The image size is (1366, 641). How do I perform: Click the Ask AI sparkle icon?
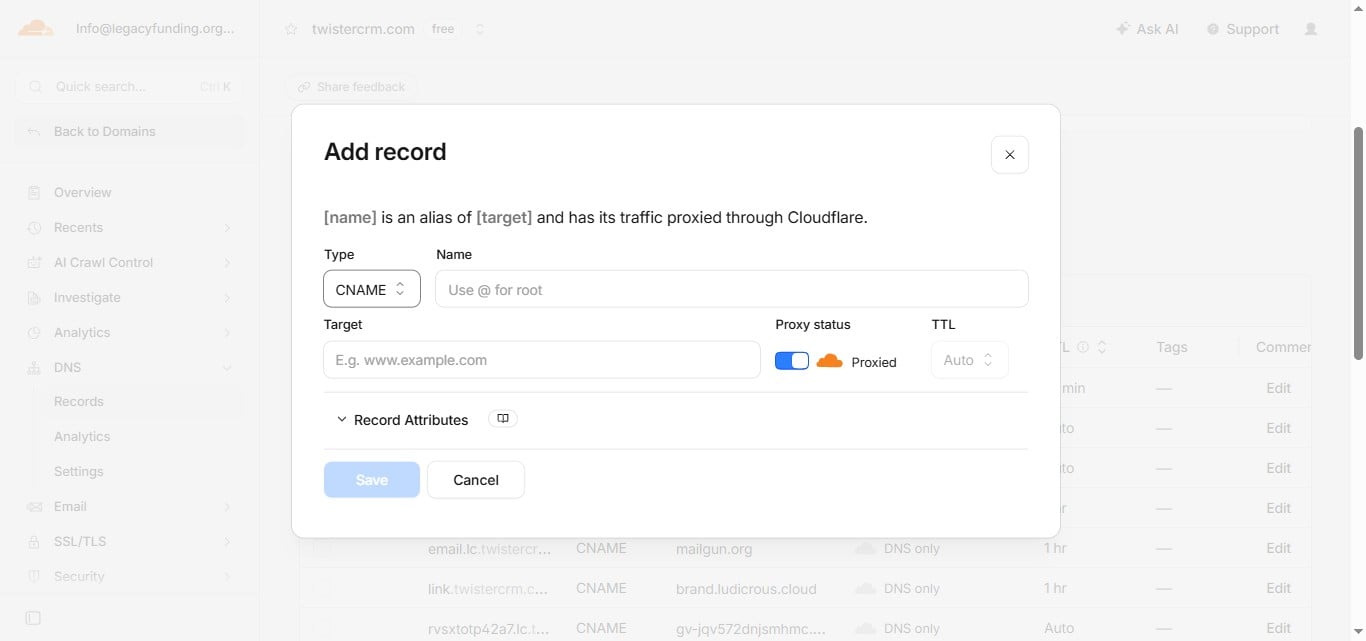[1123, 29]
